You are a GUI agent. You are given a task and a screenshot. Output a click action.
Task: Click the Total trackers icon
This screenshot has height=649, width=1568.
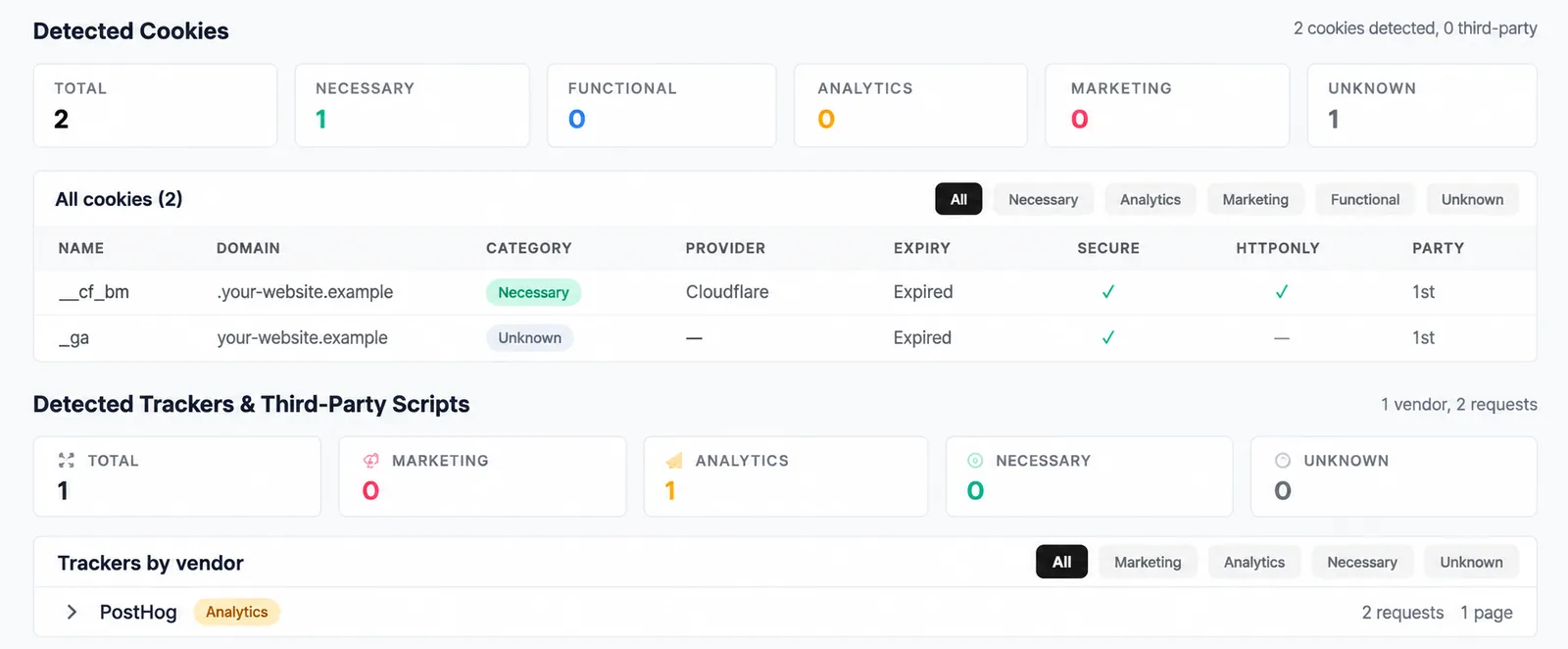pyautogui.click(x=67, y=460)
